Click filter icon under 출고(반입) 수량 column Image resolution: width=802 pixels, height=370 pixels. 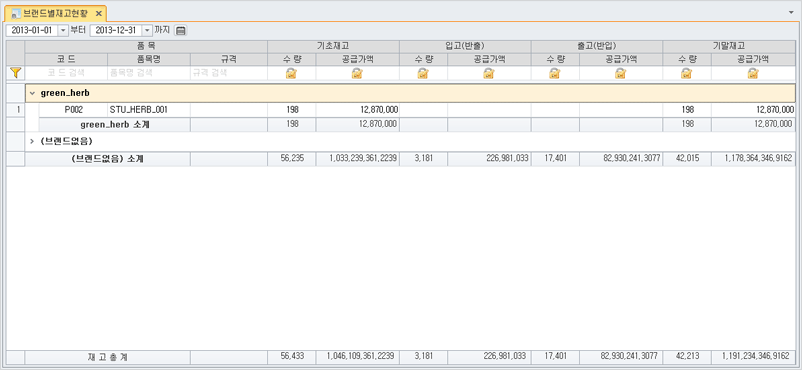tap(555, 73)
